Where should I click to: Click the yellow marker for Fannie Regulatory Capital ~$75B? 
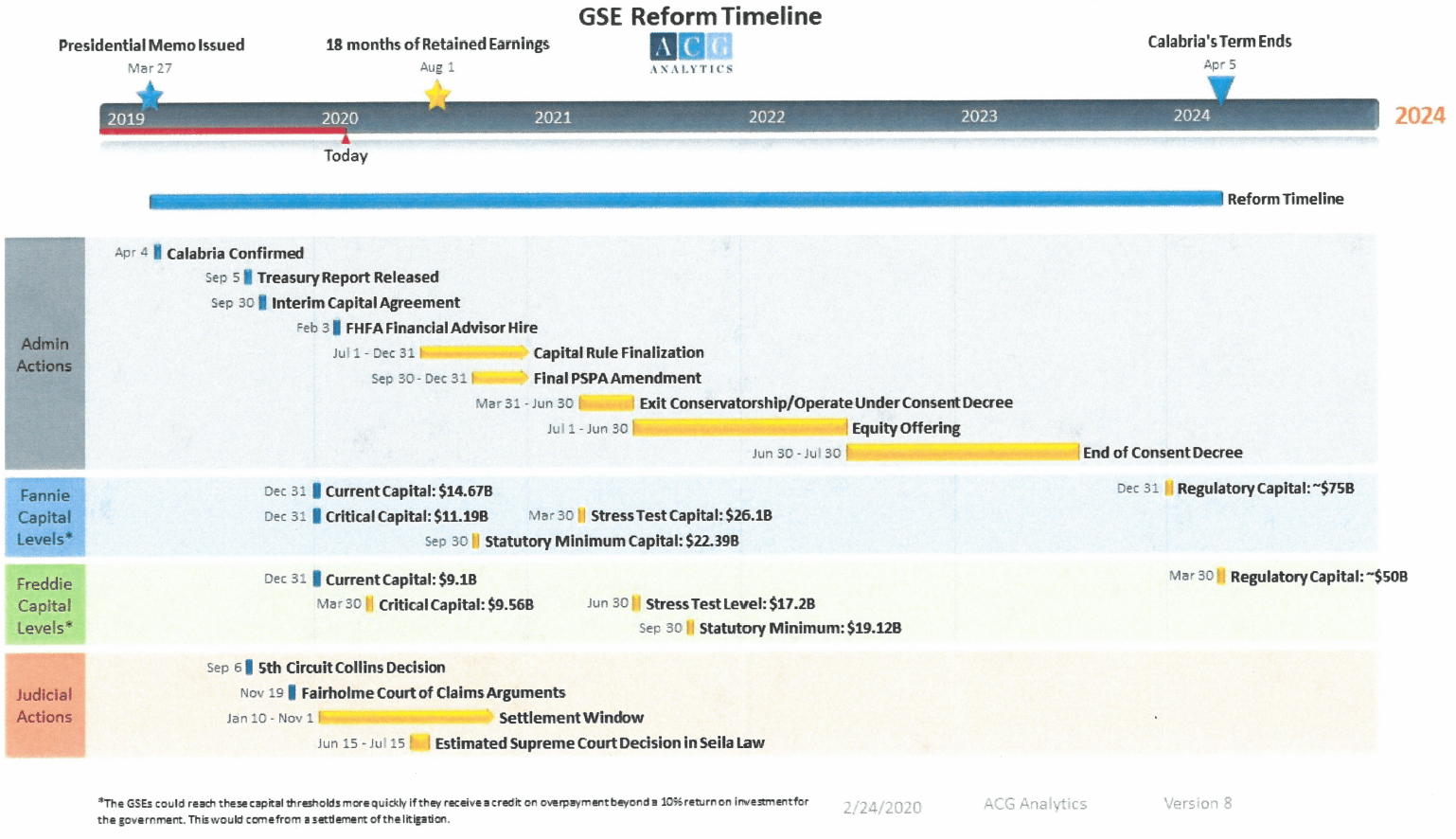1169,489
